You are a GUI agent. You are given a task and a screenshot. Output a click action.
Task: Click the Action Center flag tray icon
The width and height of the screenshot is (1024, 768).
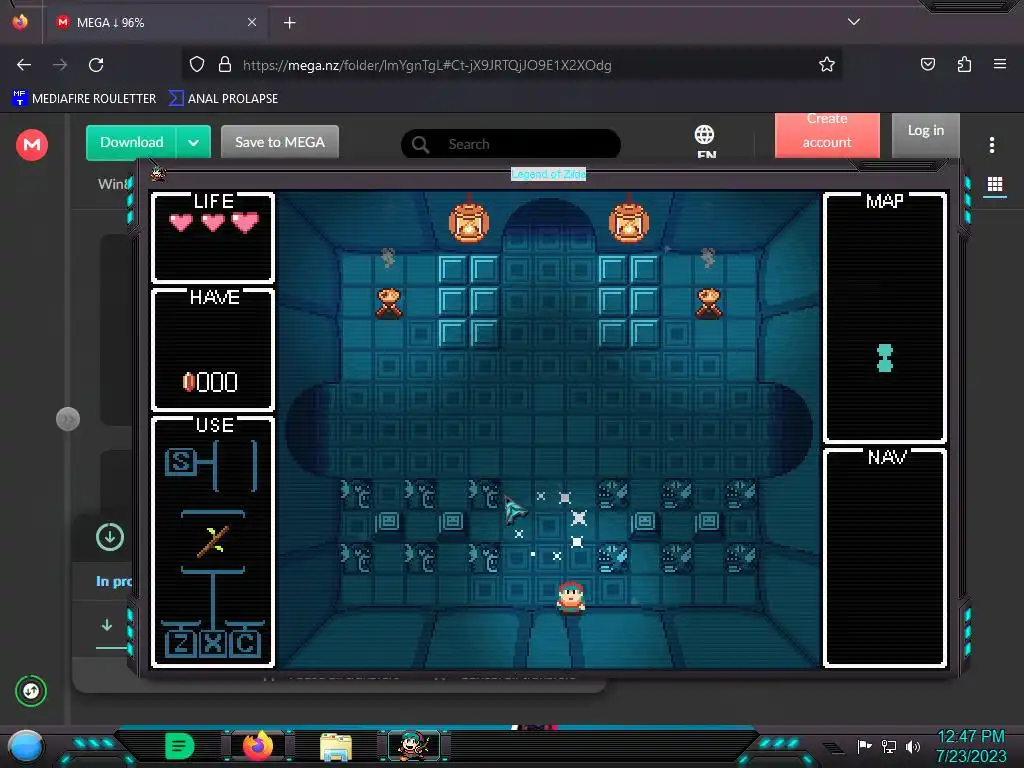(864, 746)
